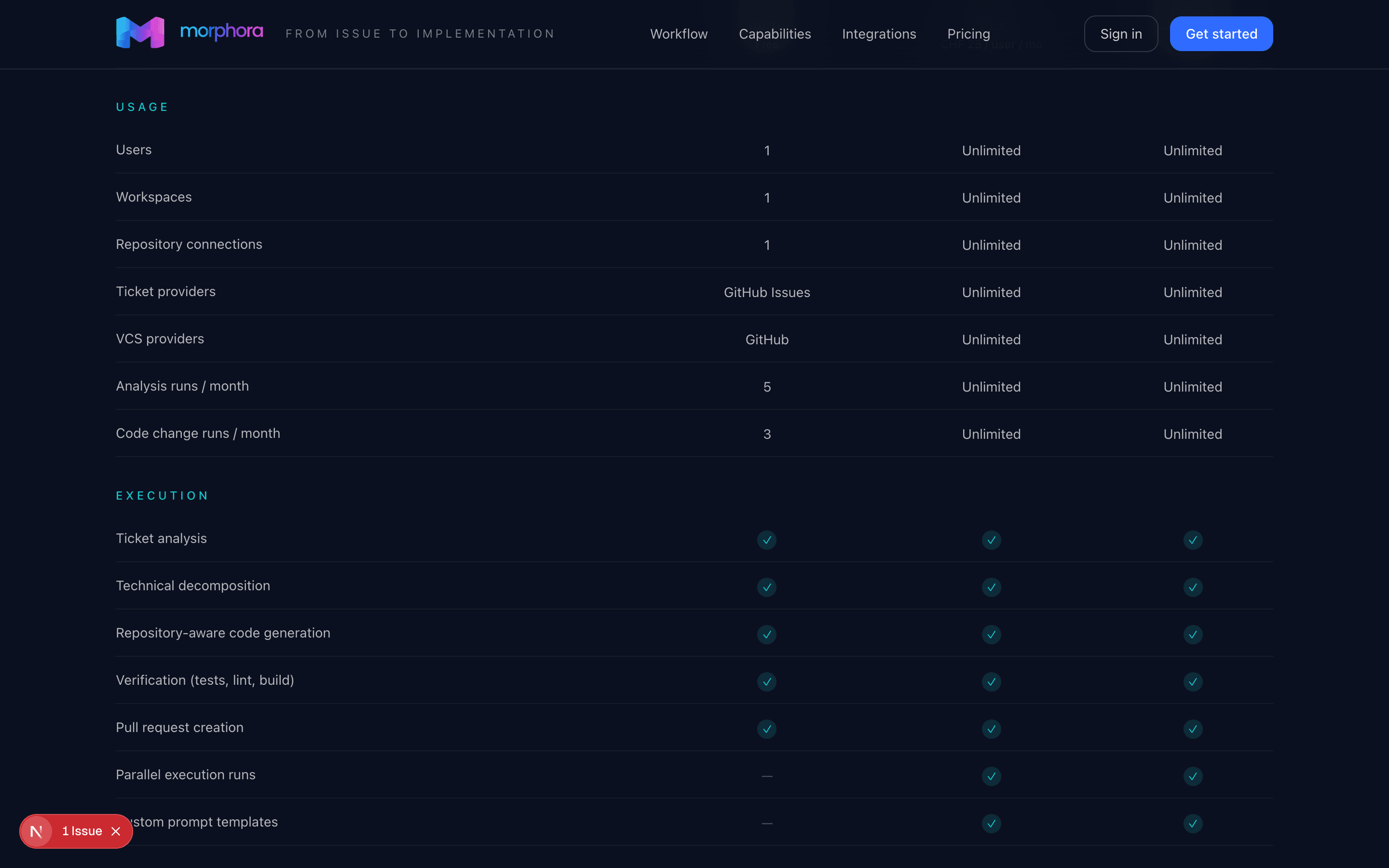Image resolution: width=1389 pixels, height=868 pixels.
Task: Open the Capabilities navigation item
Action: pos(775,34)
